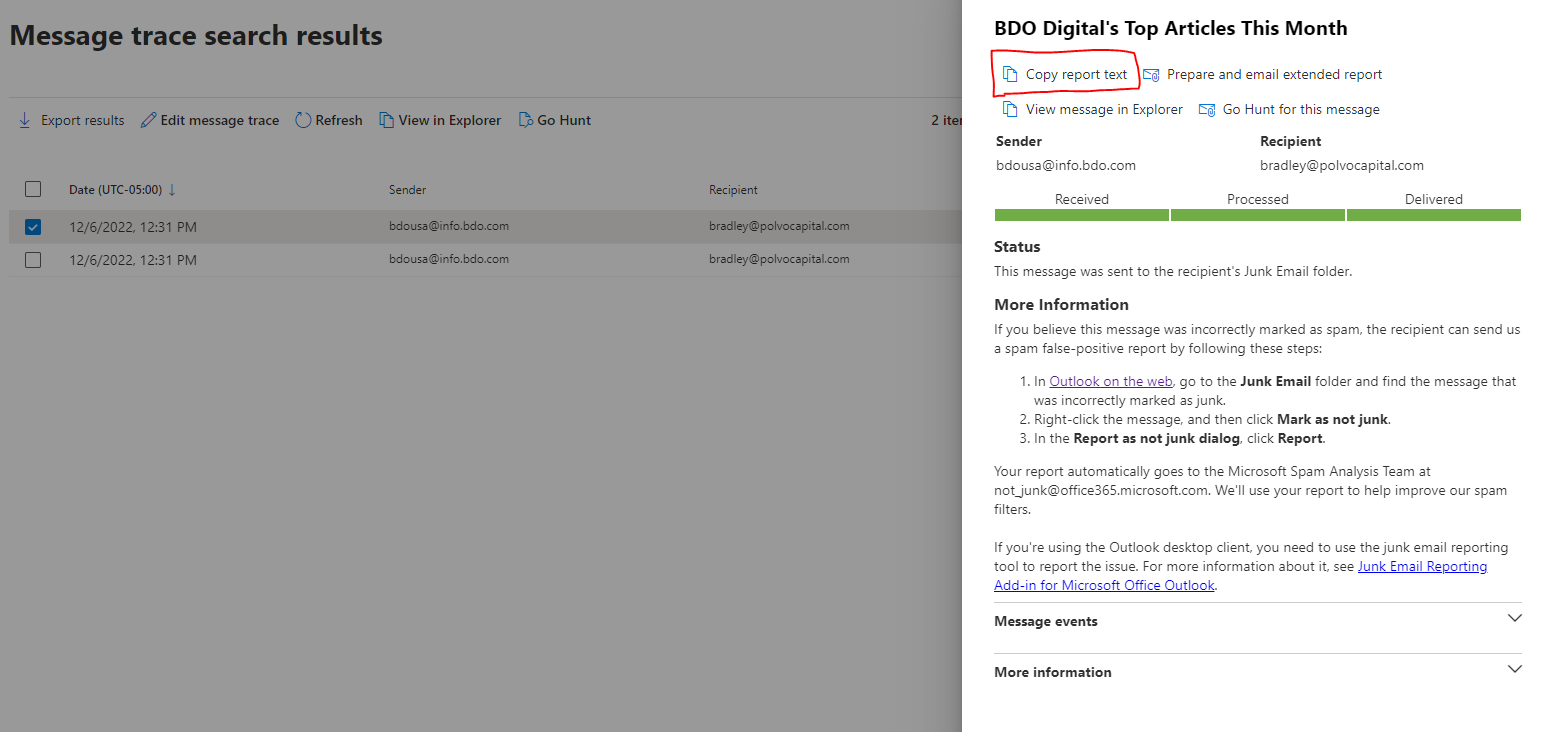
Task: Sort by the Date (UTC-05:00) column header
Action: (115, 190)
